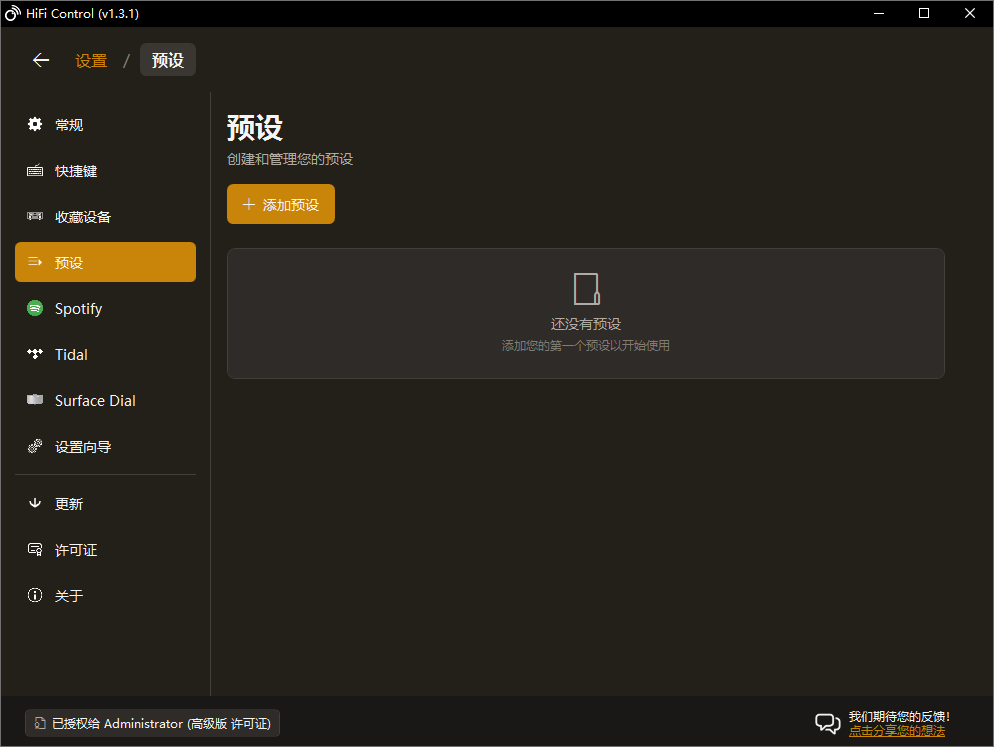Select the Tidal icon in the sidebar

(x=34, y=354)
